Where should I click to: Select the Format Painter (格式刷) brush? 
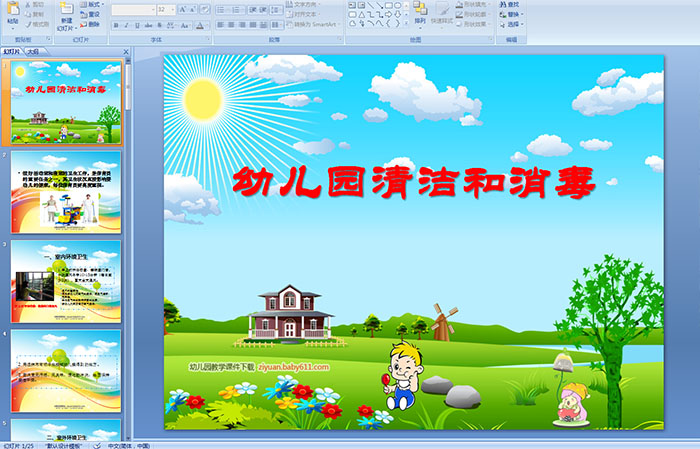(37, 24)
